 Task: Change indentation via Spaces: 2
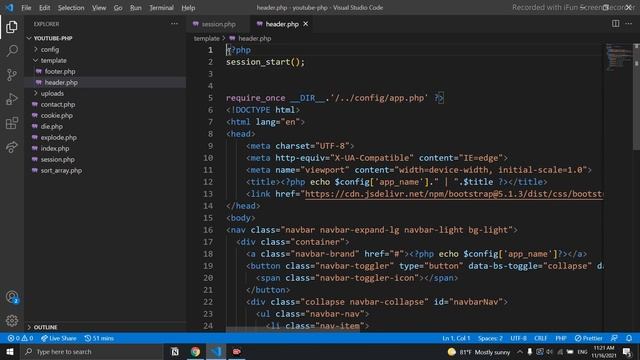point(490,338)
